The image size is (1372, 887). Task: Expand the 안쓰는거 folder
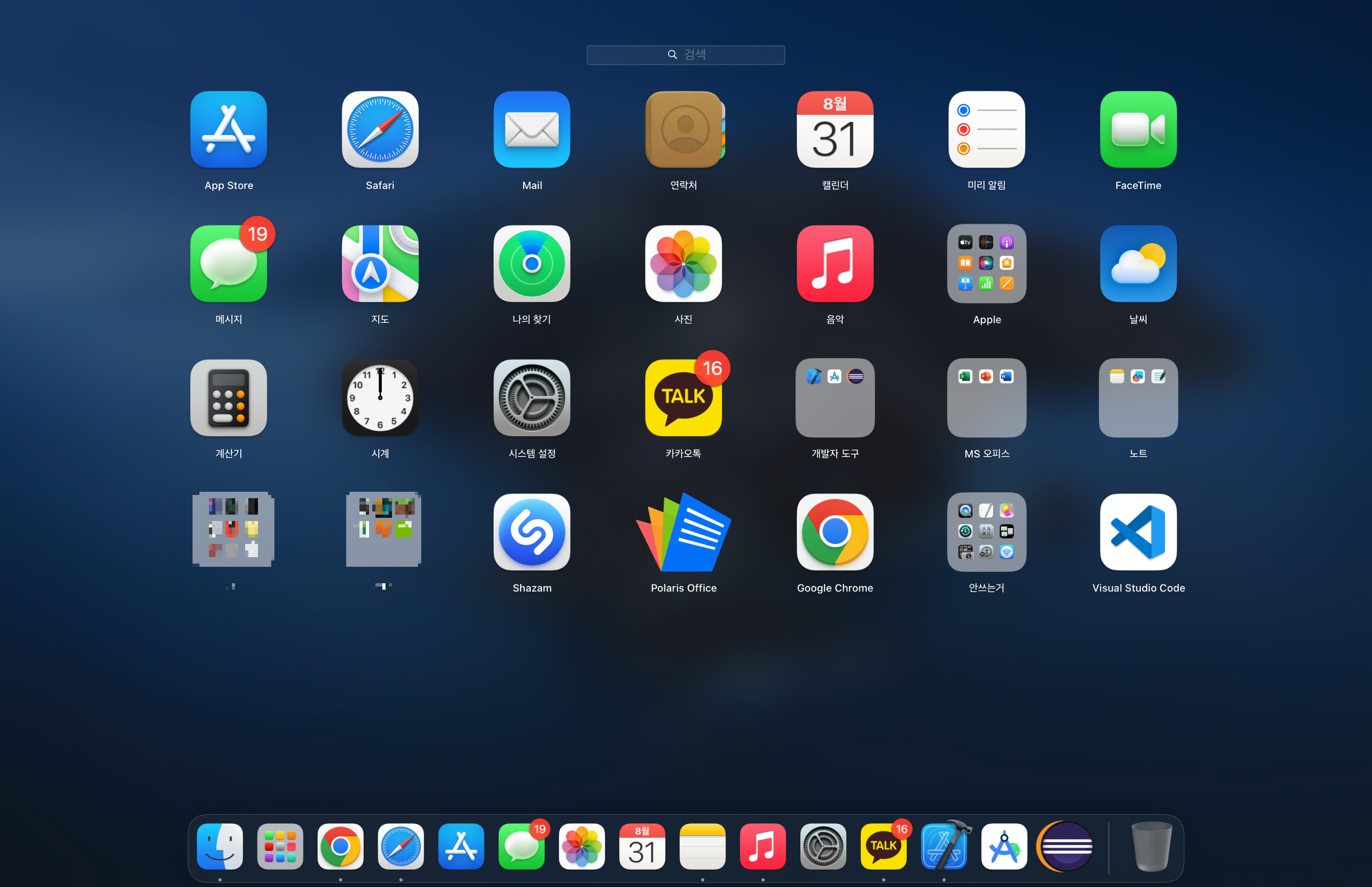[986, 532]
